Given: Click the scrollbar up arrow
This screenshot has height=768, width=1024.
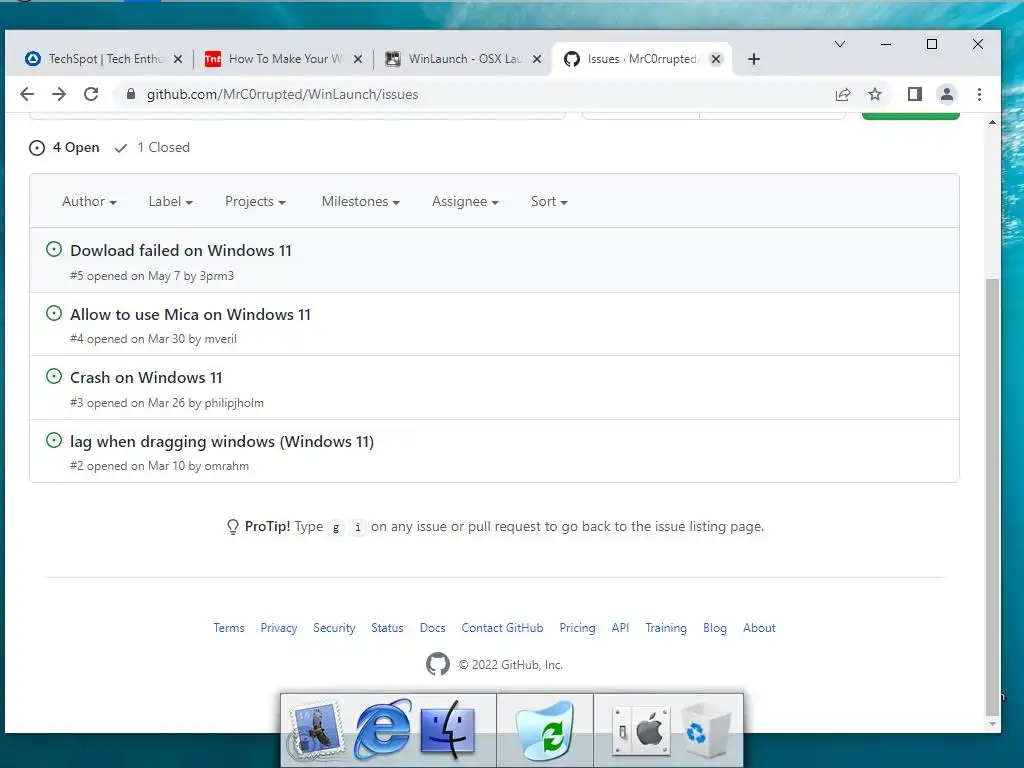Looking at the screenshot, I should point(992,123).
